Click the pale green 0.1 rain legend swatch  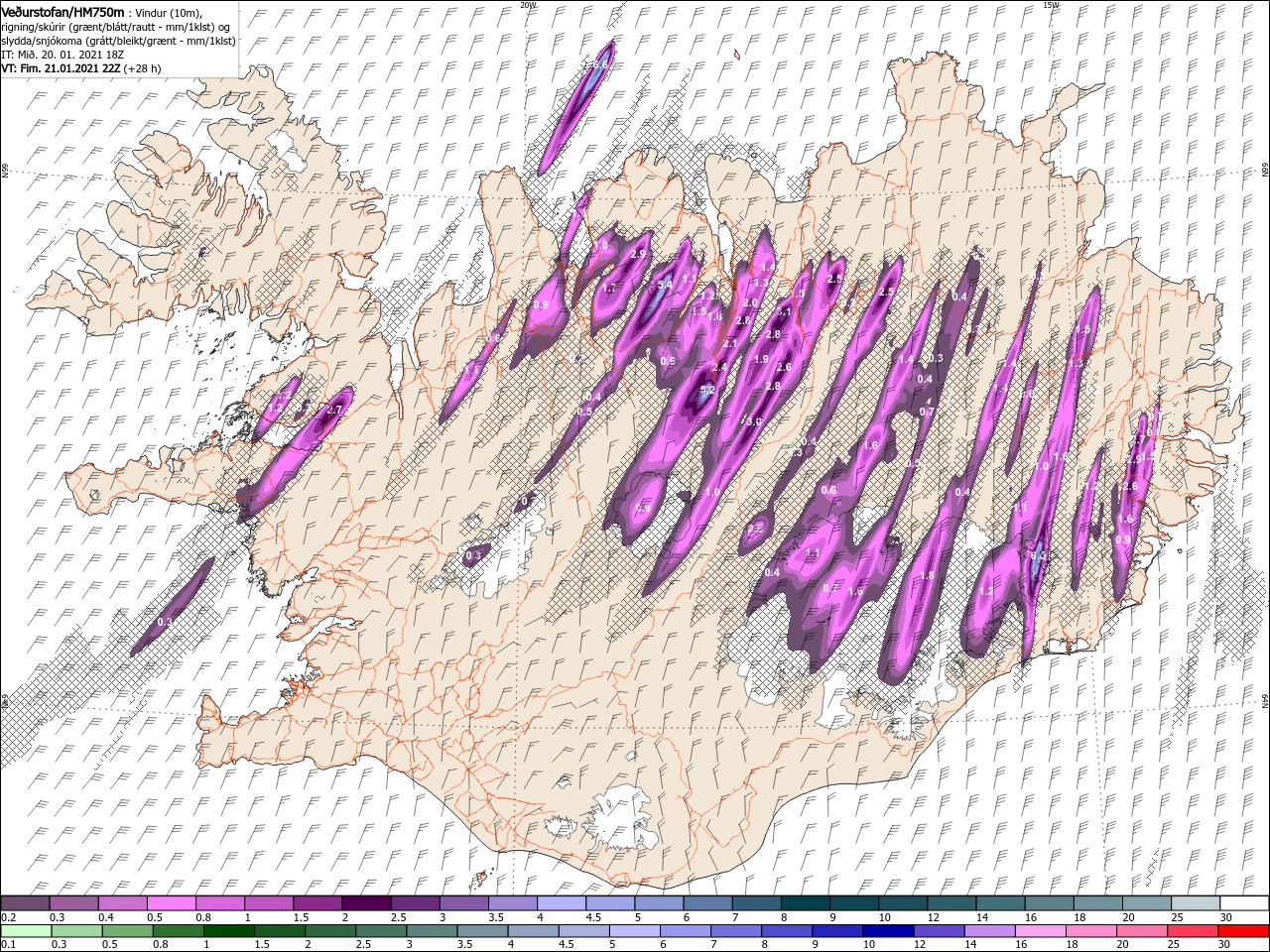(26, 931)
